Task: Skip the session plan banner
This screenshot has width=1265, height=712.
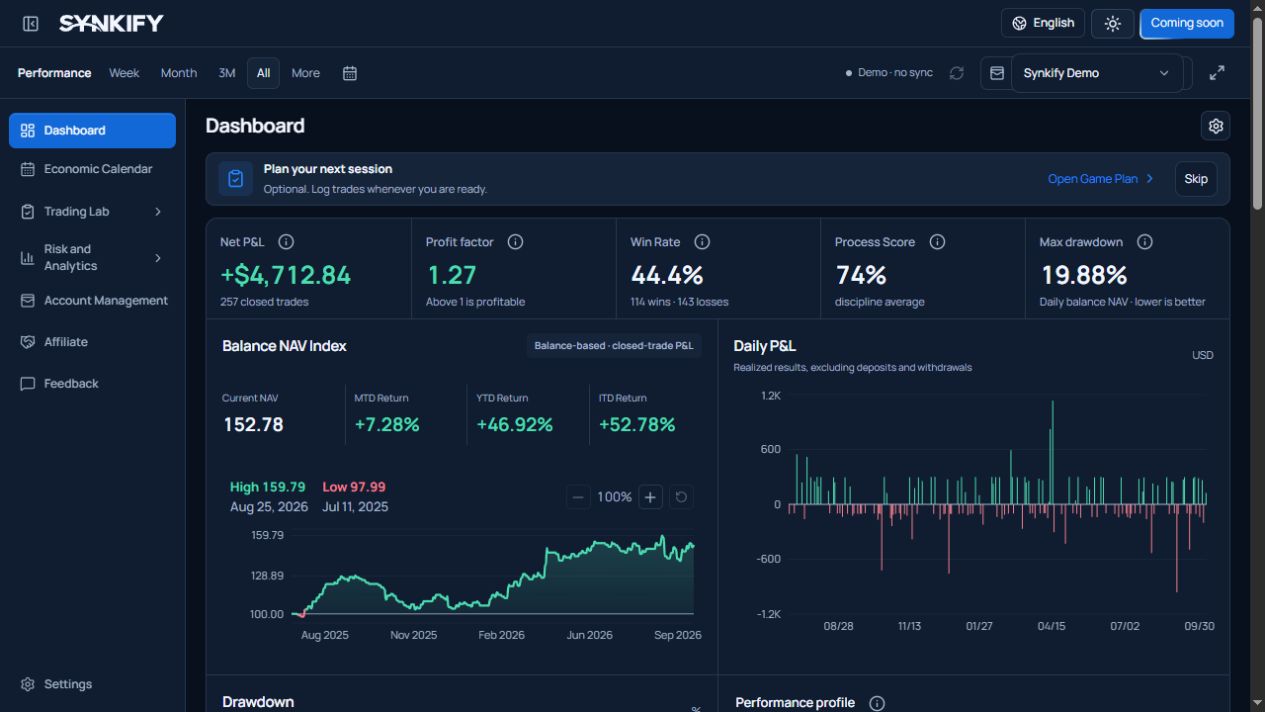Action: pos(1196,179)
